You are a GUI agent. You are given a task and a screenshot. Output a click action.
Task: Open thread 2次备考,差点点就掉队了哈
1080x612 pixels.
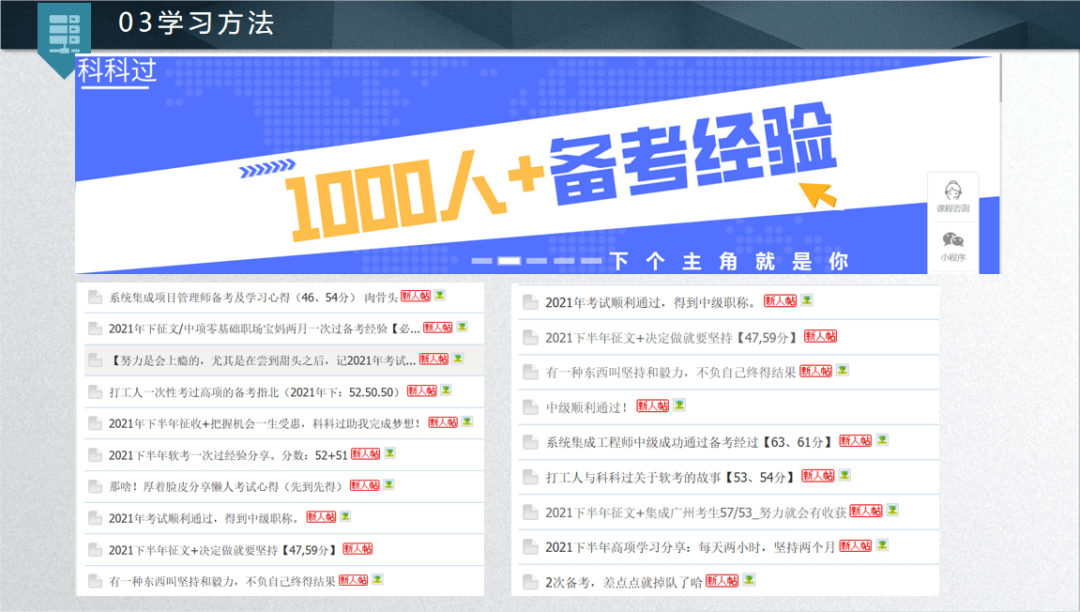click(624, 582)
